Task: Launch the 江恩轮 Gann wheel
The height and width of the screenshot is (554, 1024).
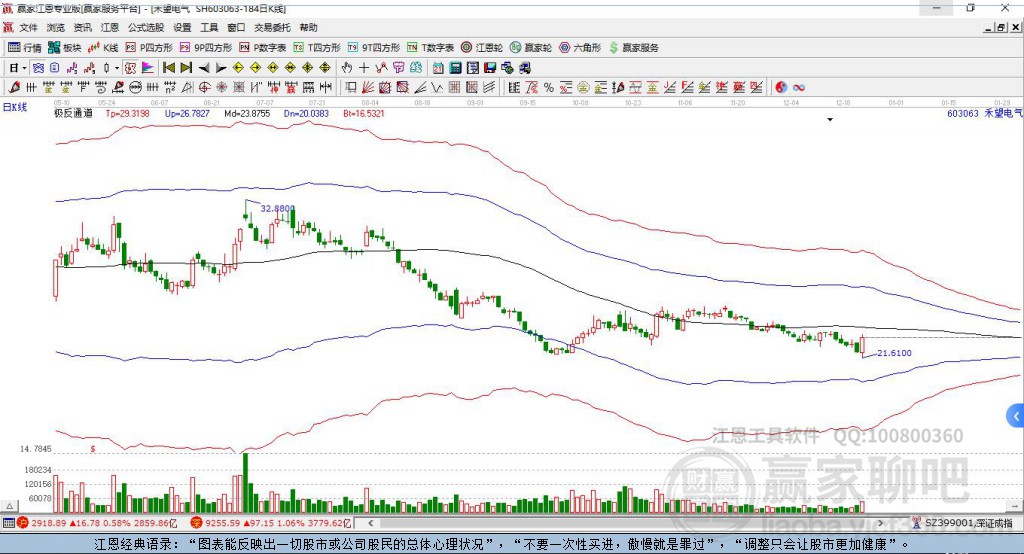Action: coord(482,48)
